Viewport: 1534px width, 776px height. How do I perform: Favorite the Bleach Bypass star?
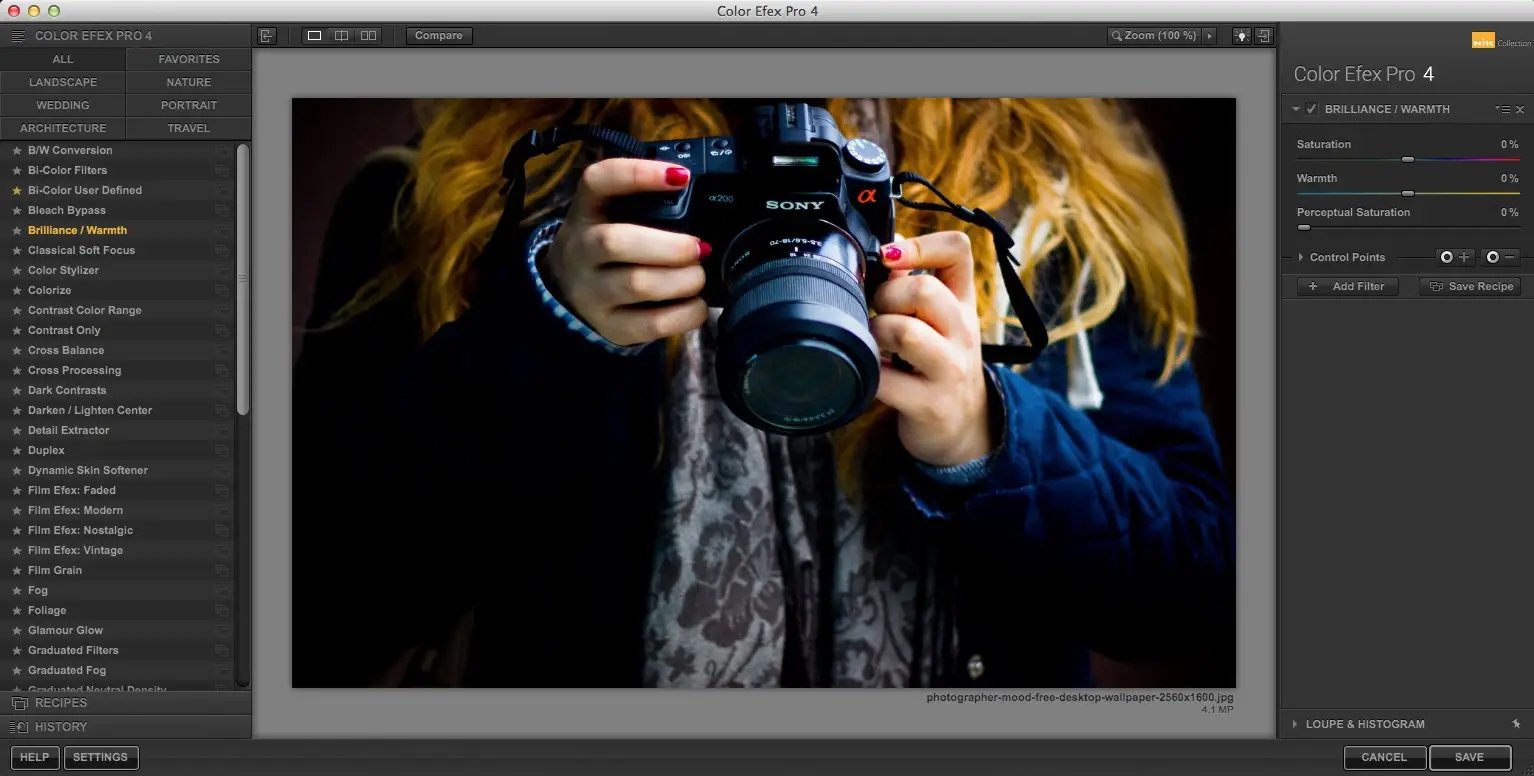click(x=16, y=210)
